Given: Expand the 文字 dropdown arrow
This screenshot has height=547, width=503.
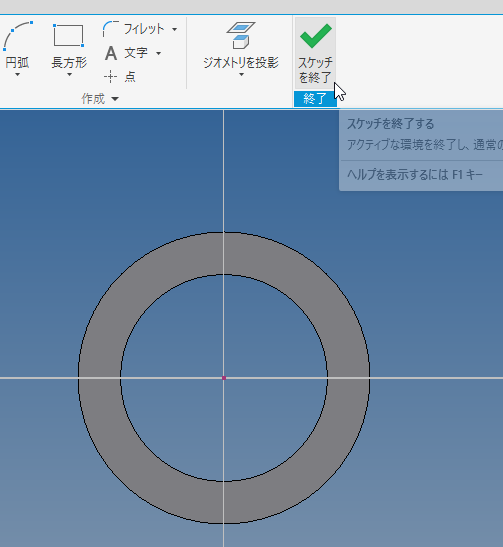Looking at the screenshot, I should pyautogui.click(x=158, y=53).
